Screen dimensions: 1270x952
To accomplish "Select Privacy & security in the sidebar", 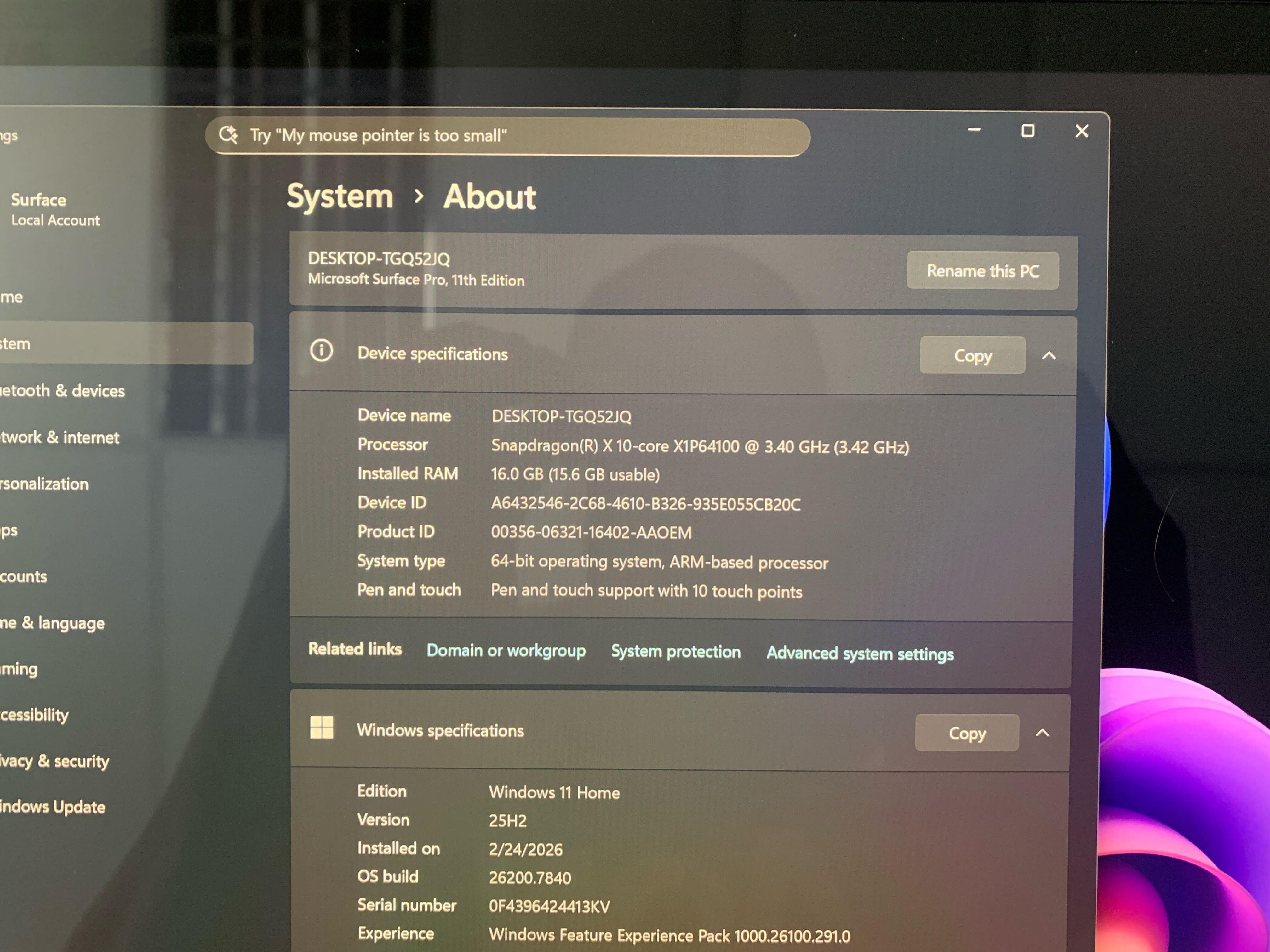I will point(54,761).
